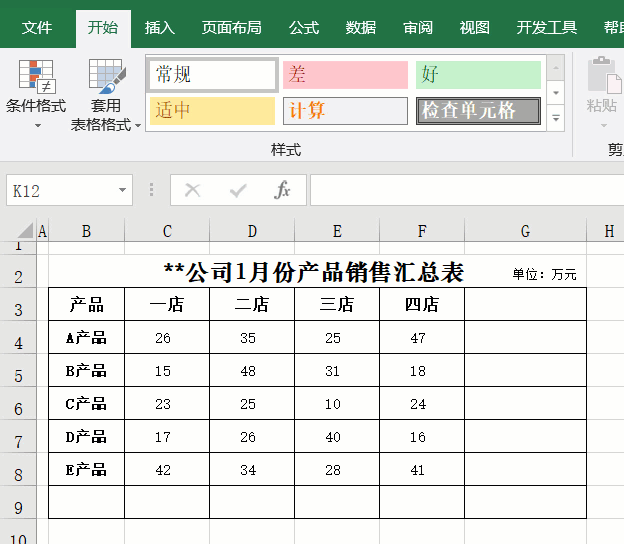Apply the 好 good cell style
This screenshot has height=544, width=624.
[x=478, y=75]
